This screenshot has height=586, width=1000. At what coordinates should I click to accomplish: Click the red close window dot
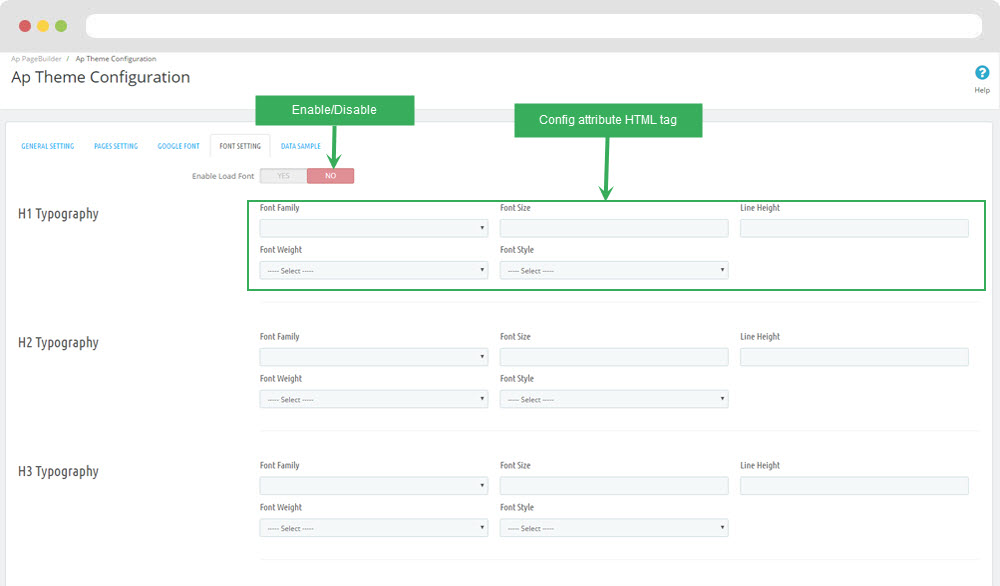point(24,26)
